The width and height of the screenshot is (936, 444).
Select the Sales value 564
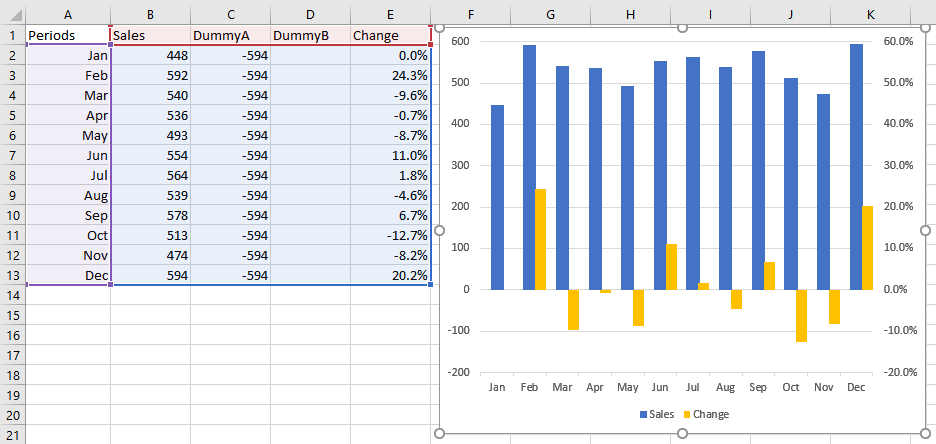pos(150,175)
